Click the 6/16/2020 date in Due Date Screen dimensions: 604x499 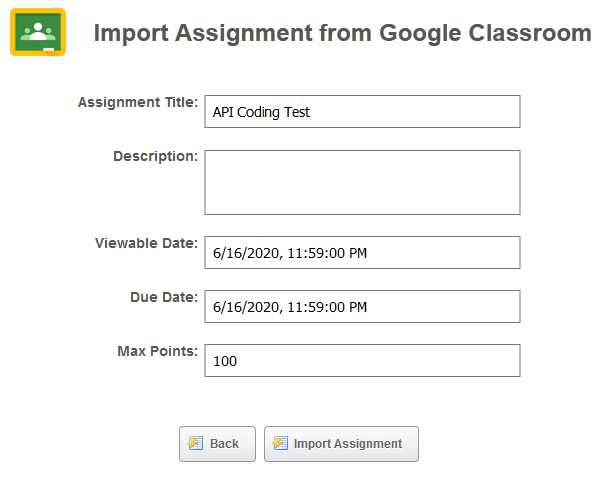pos(248,307)
